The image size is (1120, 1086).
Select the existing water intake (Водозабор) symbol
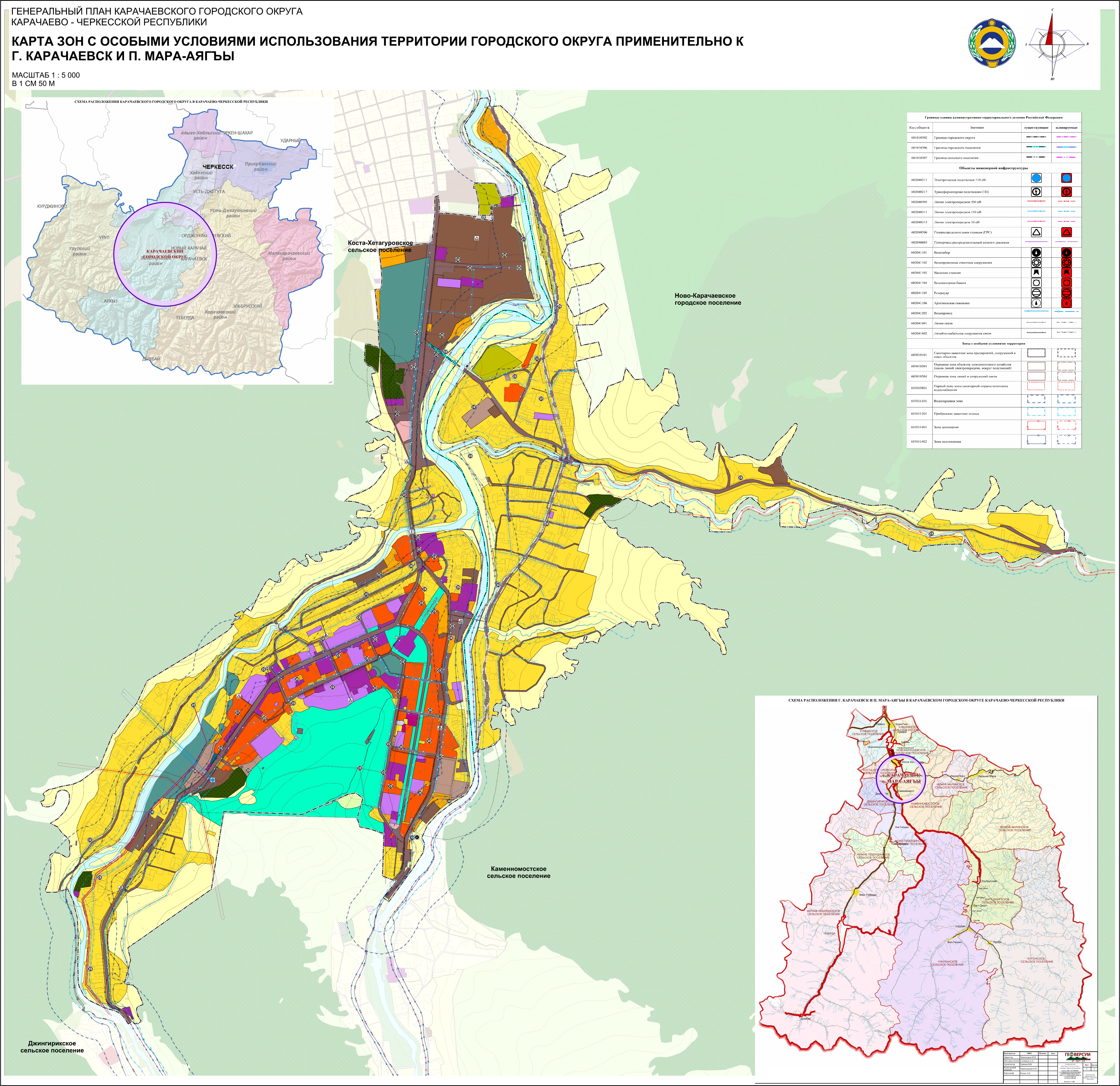(x=1037, y=253)
